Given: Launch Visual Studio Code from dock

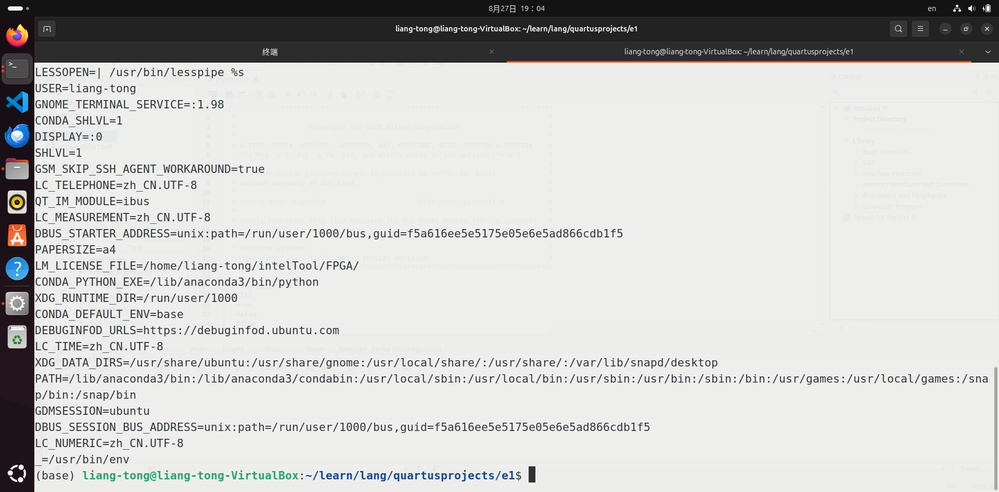Looking at the screenshot, I should 16,102.
